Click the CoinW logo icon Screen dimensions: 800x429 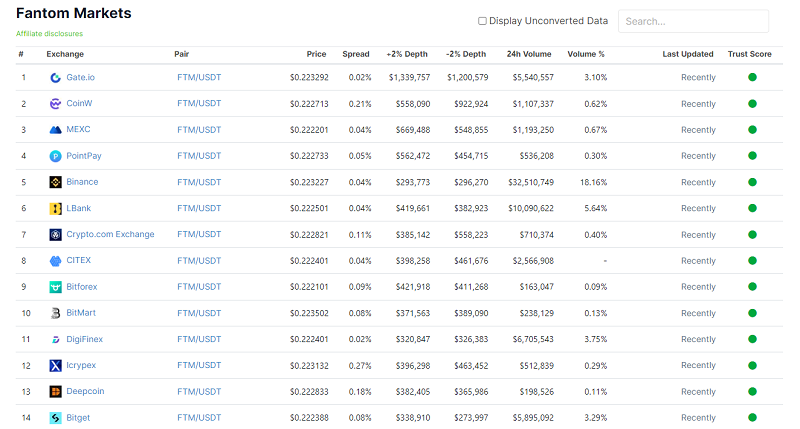tap(56, 103)
